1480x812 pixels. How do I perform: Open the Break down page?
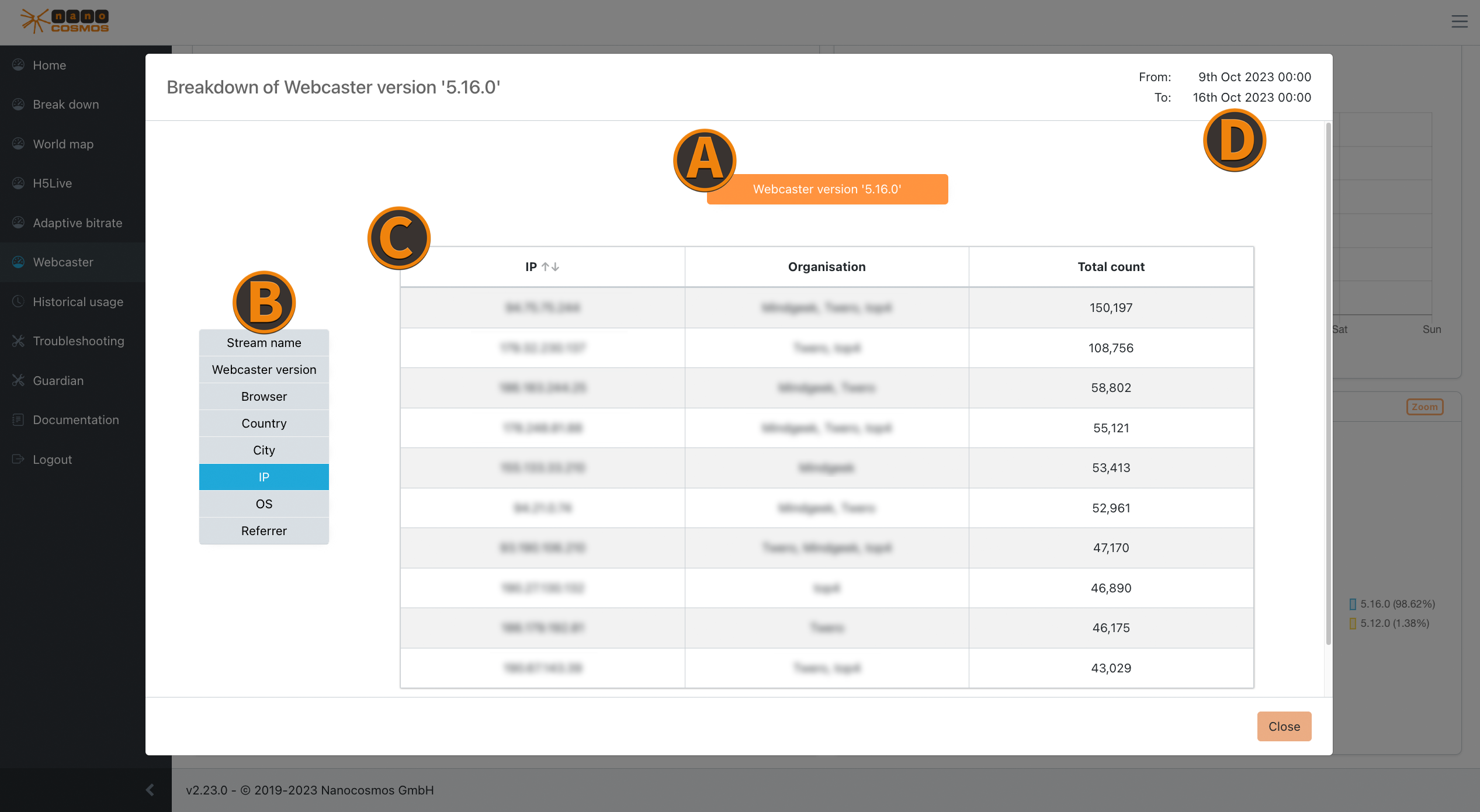[66, 104]
